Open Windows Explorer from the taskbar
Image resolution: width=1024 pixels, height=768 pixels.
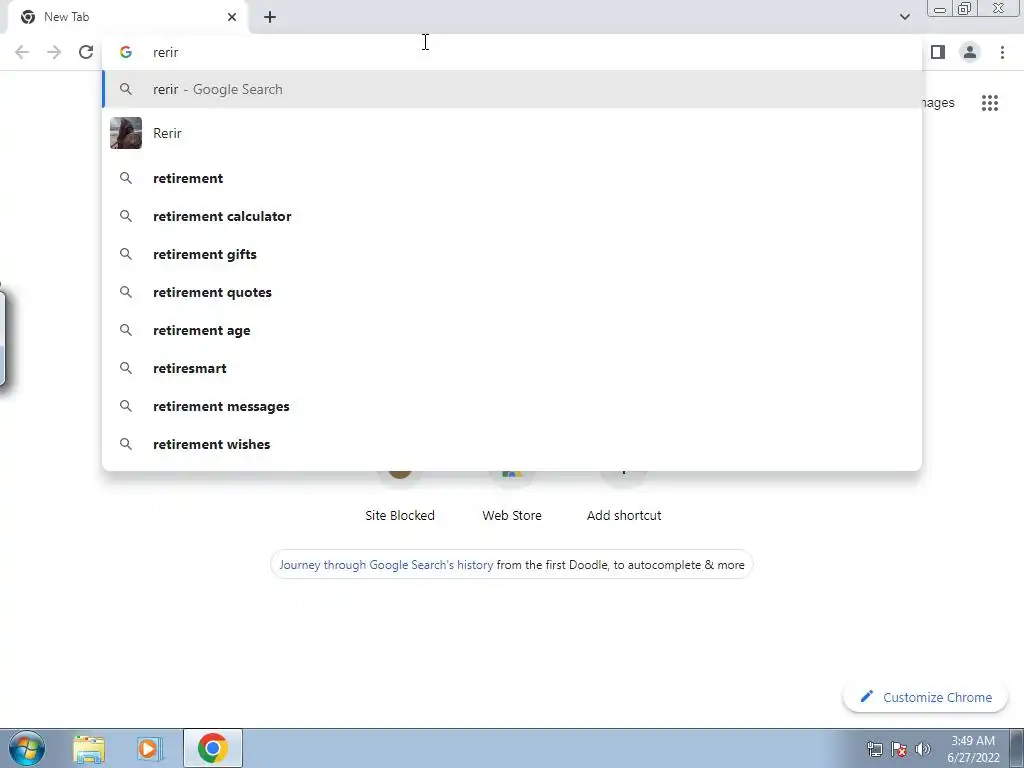coord(89,749)
